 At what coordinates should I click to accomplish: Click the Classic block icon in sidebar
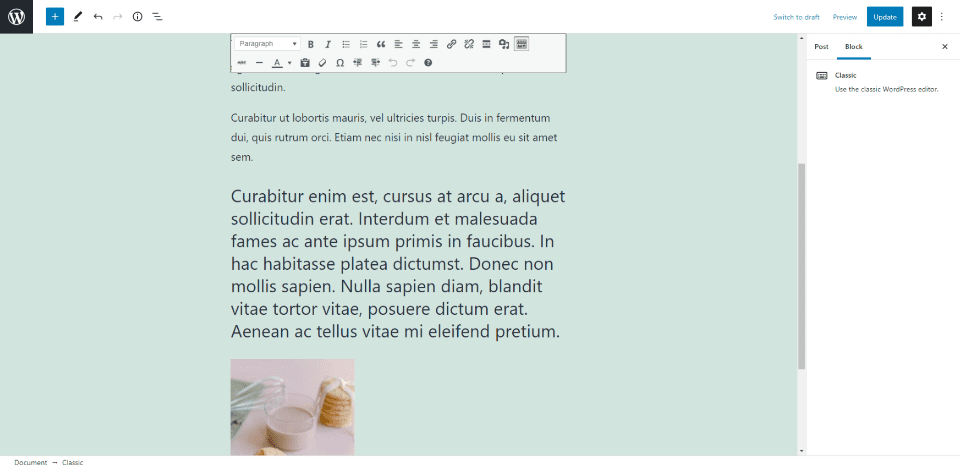[822, 76]
